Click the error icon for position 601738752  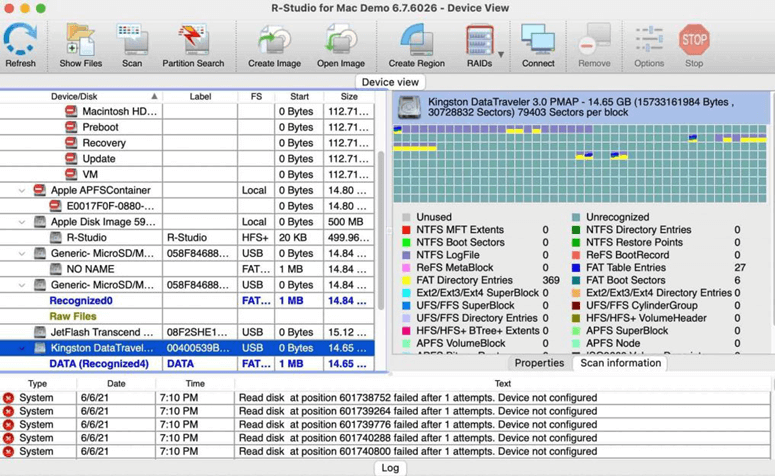tap(8, 398)
